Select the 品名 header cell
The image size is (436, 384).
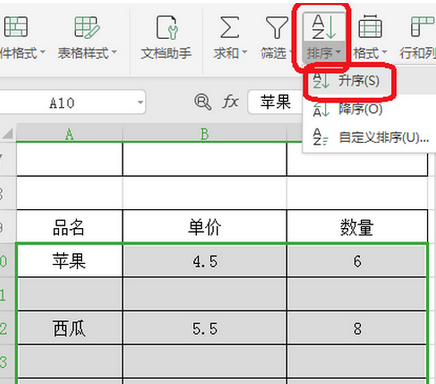(69, 227)
